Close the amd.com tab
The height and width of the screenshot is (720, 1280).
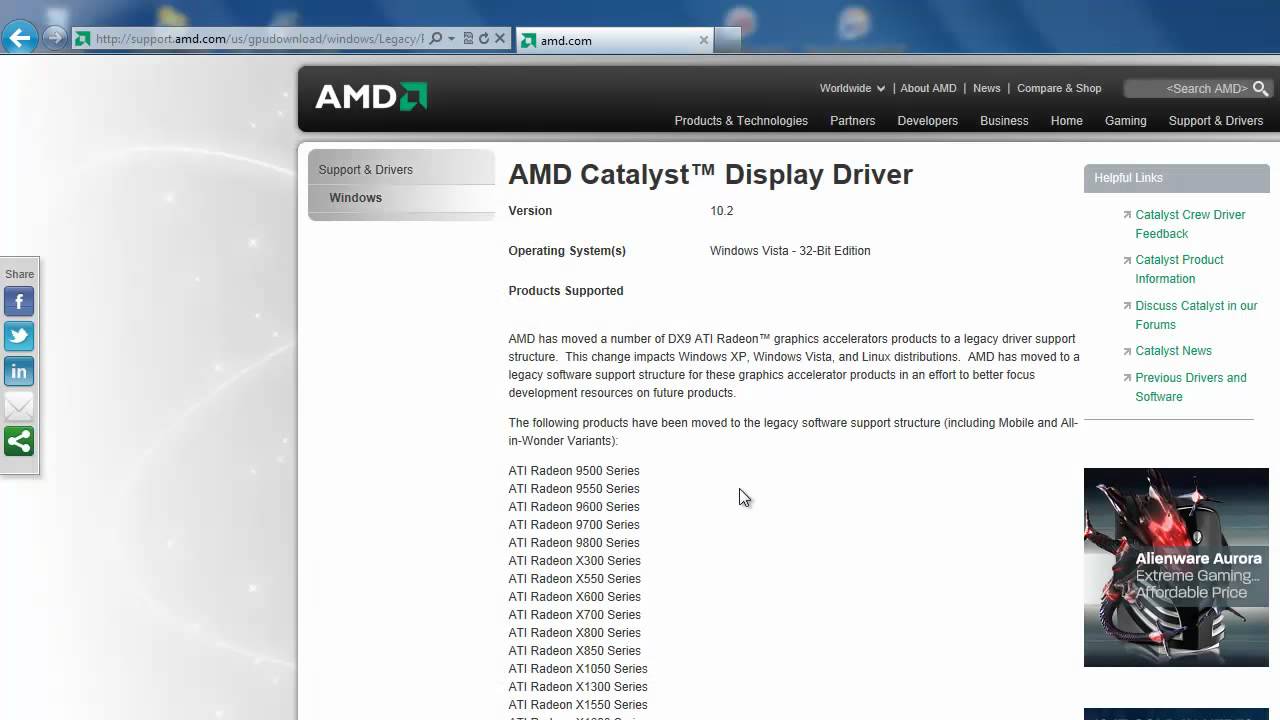pyautogui.click(x=703, y=40)
